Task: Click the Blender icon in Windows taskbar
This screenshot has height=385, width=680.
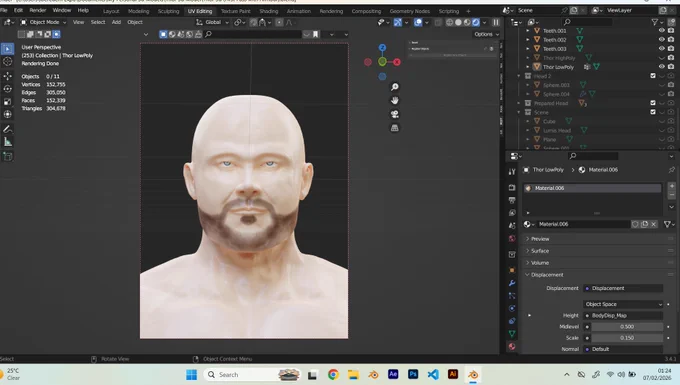Action: [473, 374]
